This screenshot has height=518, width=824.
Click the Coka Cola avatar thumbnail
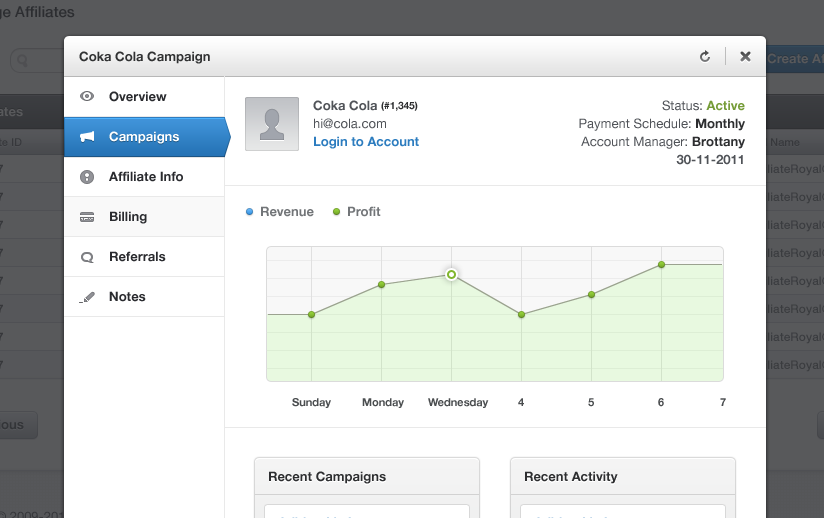click(x=272, y=124)
